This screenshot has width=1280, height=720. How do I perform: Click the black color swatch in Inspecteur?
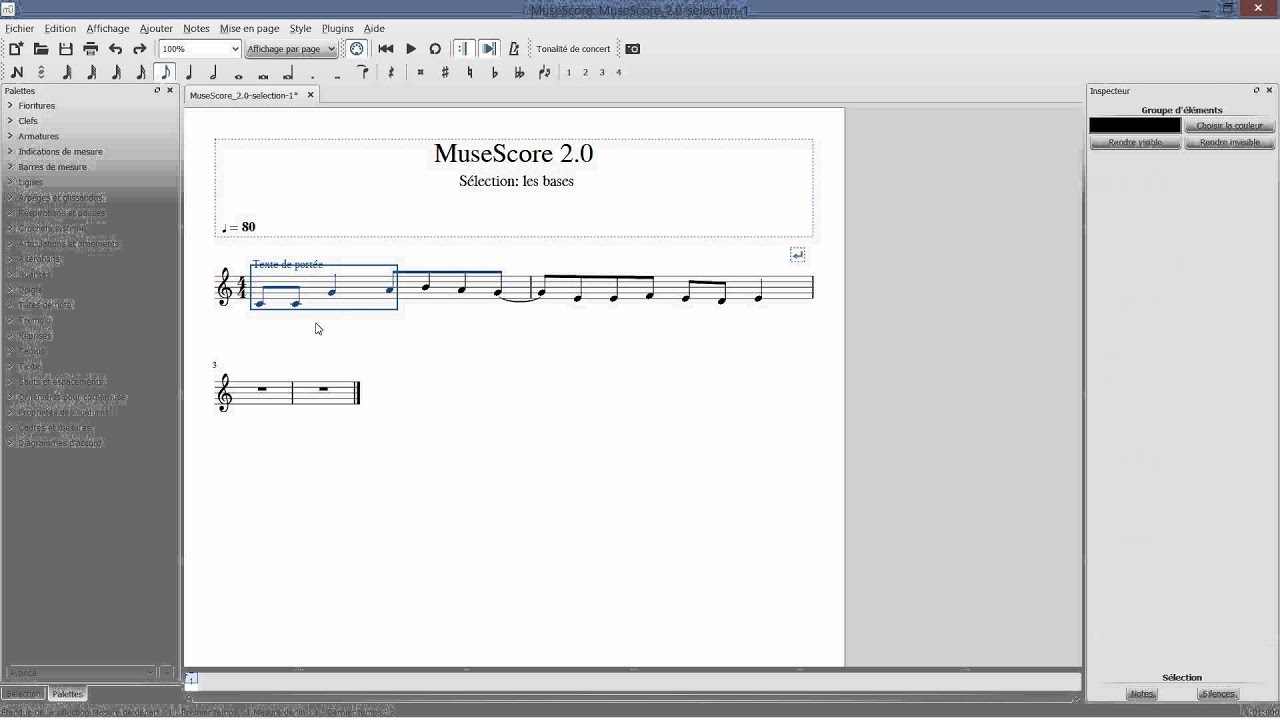[x=1135, y=126]
